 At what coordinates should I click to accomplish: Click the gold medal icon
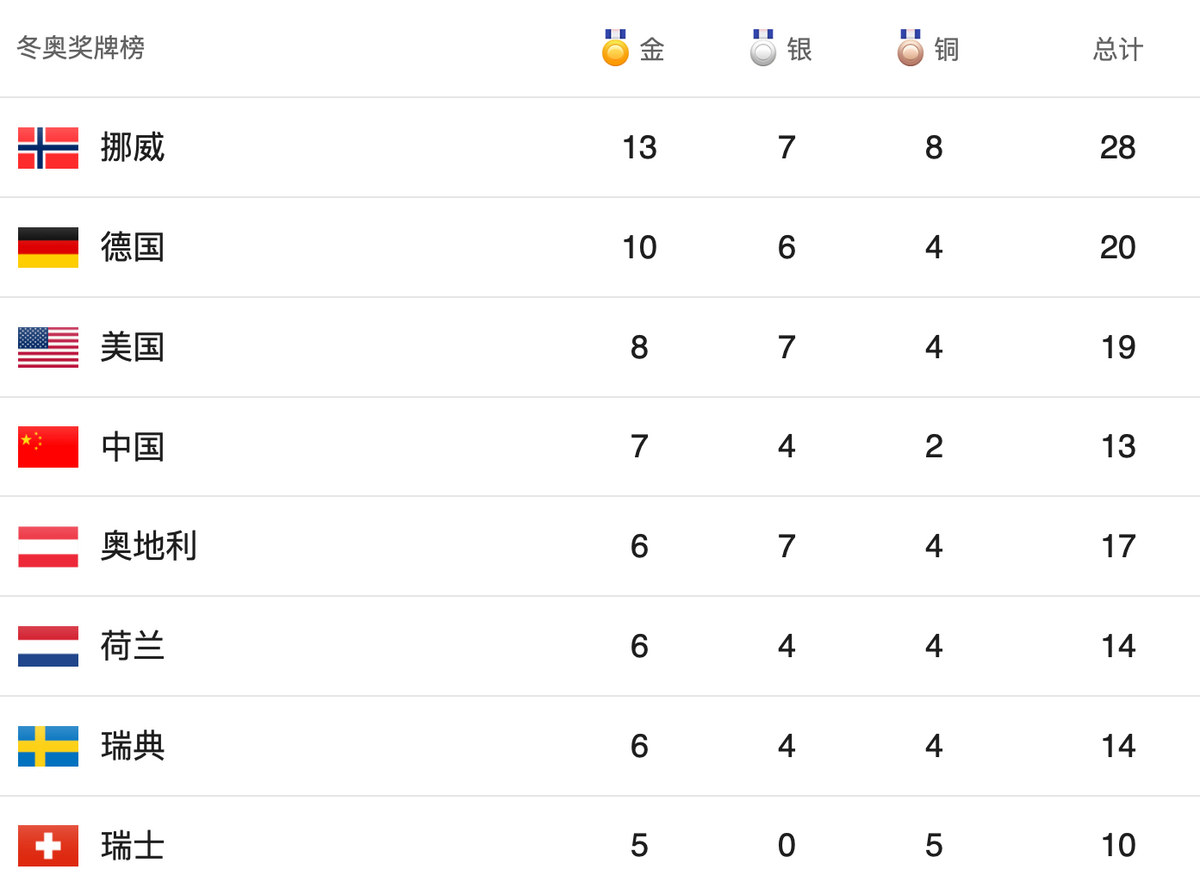coord(615,48)
